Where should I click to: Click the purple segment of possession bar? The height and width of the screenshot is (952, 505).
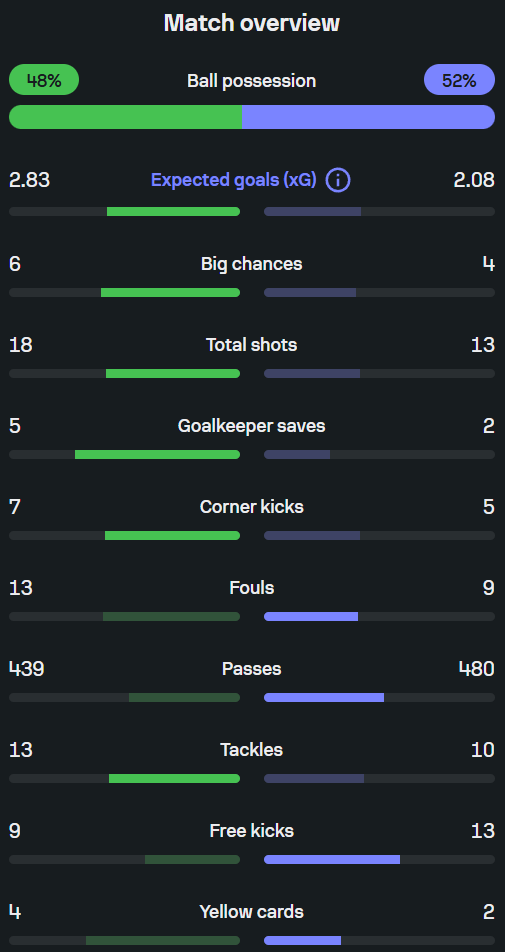pos(368,117)
